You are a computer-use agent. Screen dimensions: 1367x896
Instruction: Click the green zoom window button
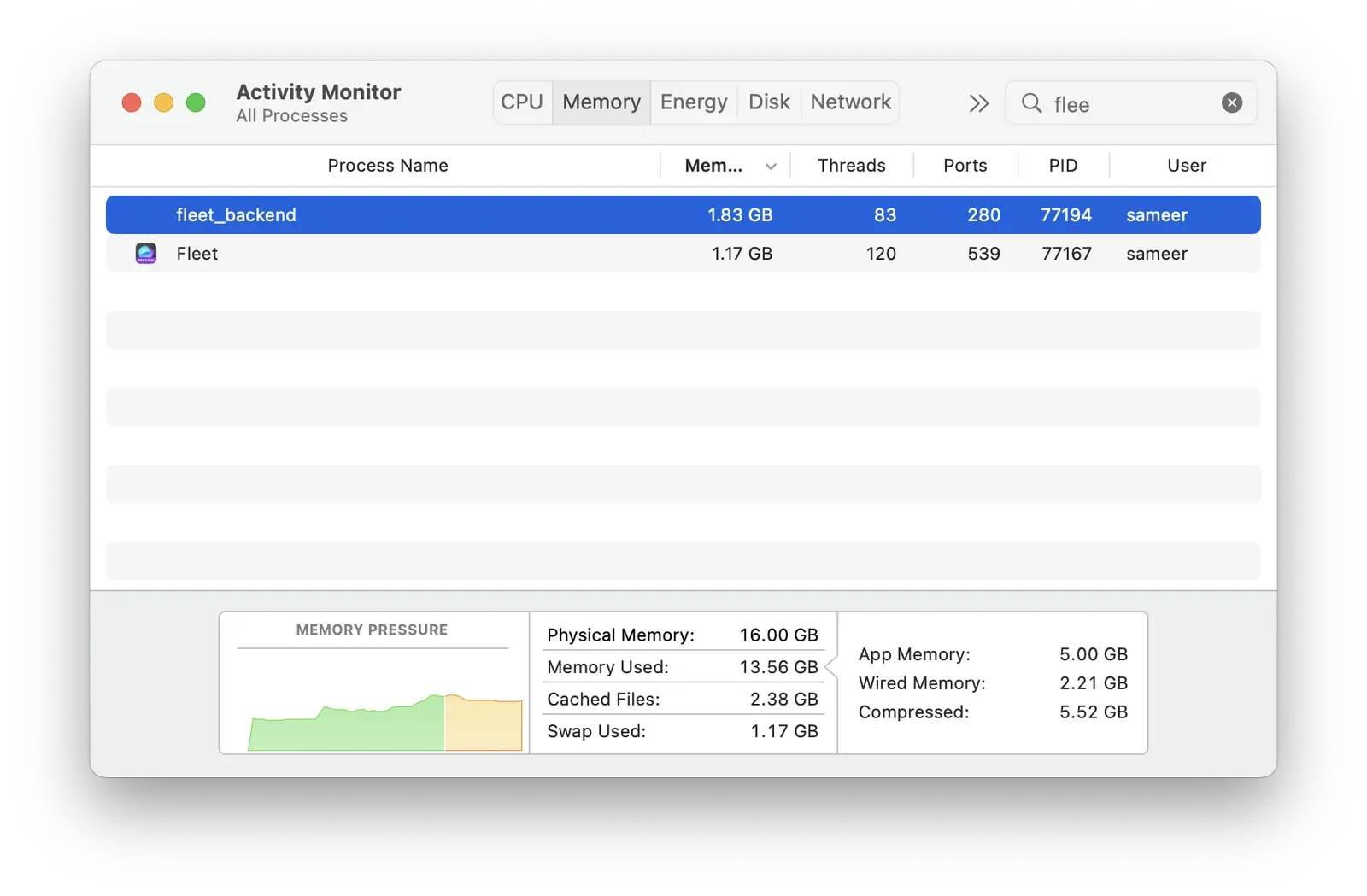(196, 103)
